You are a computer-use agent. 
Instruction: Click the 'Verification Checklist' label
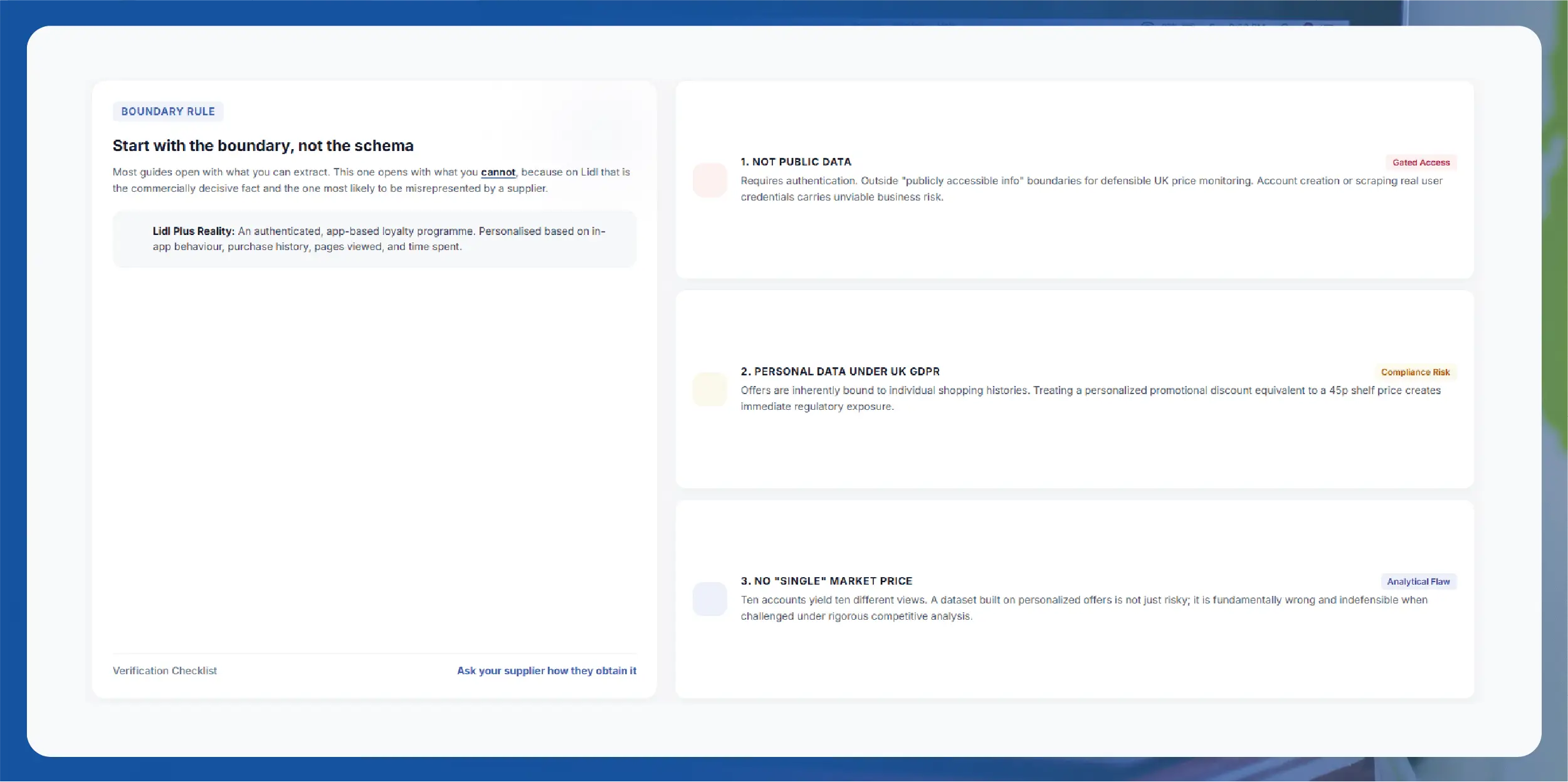pos(164,670)
